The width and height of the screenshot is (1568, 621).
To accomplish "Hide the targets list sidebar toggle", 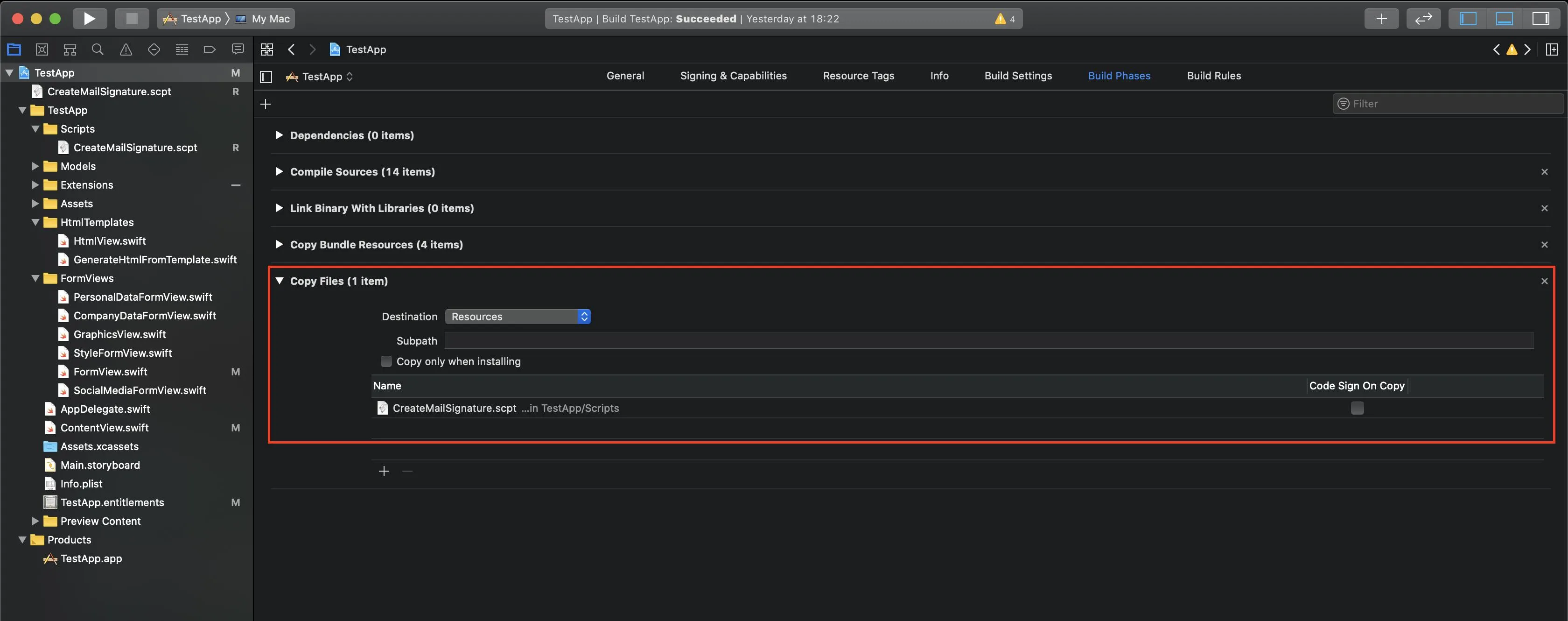I will (x=266, y=76).
